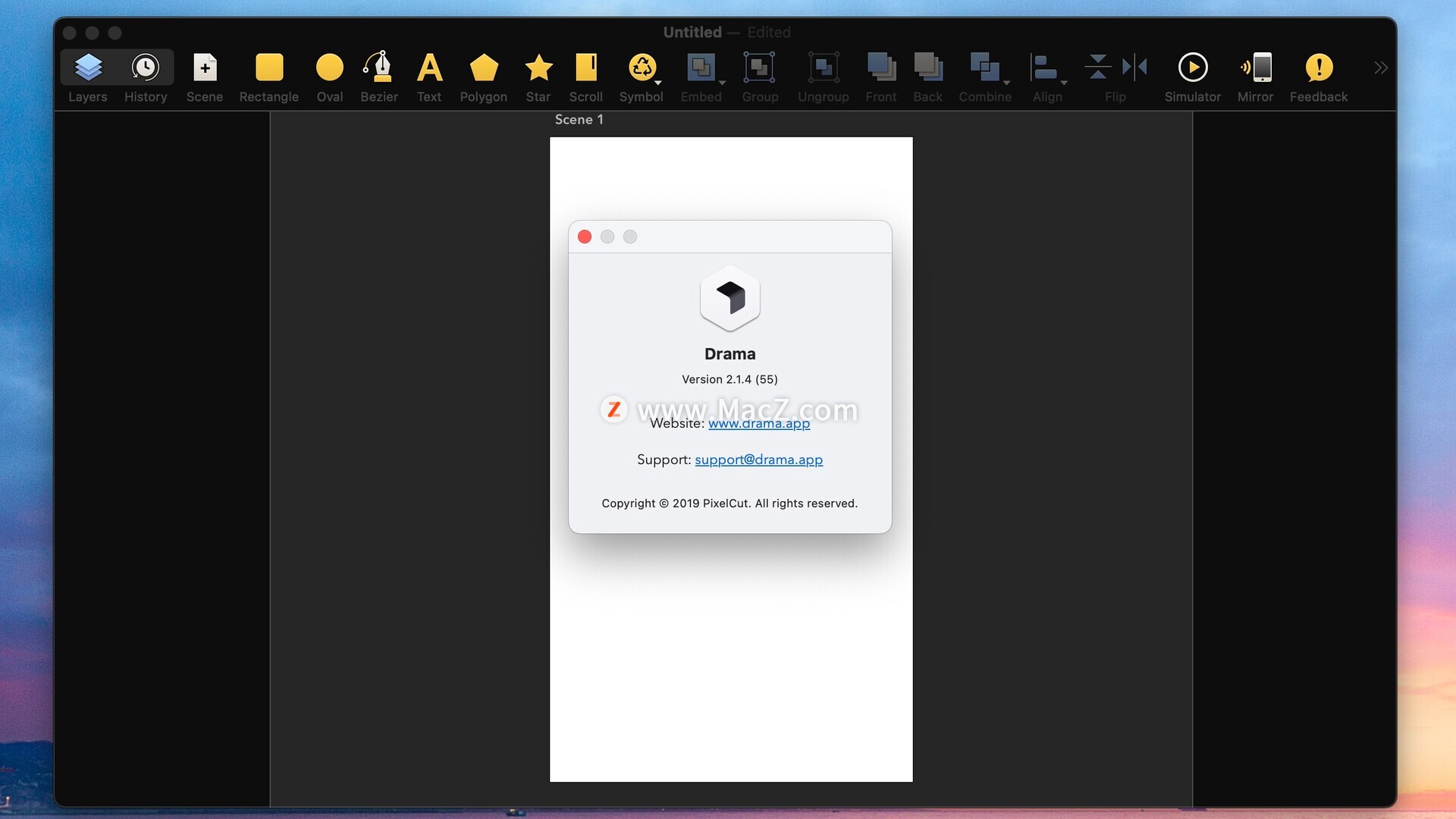Open the Align dropdown arrow
The height and width of the screenshot is (819, 1456).
pos(1063,82)
